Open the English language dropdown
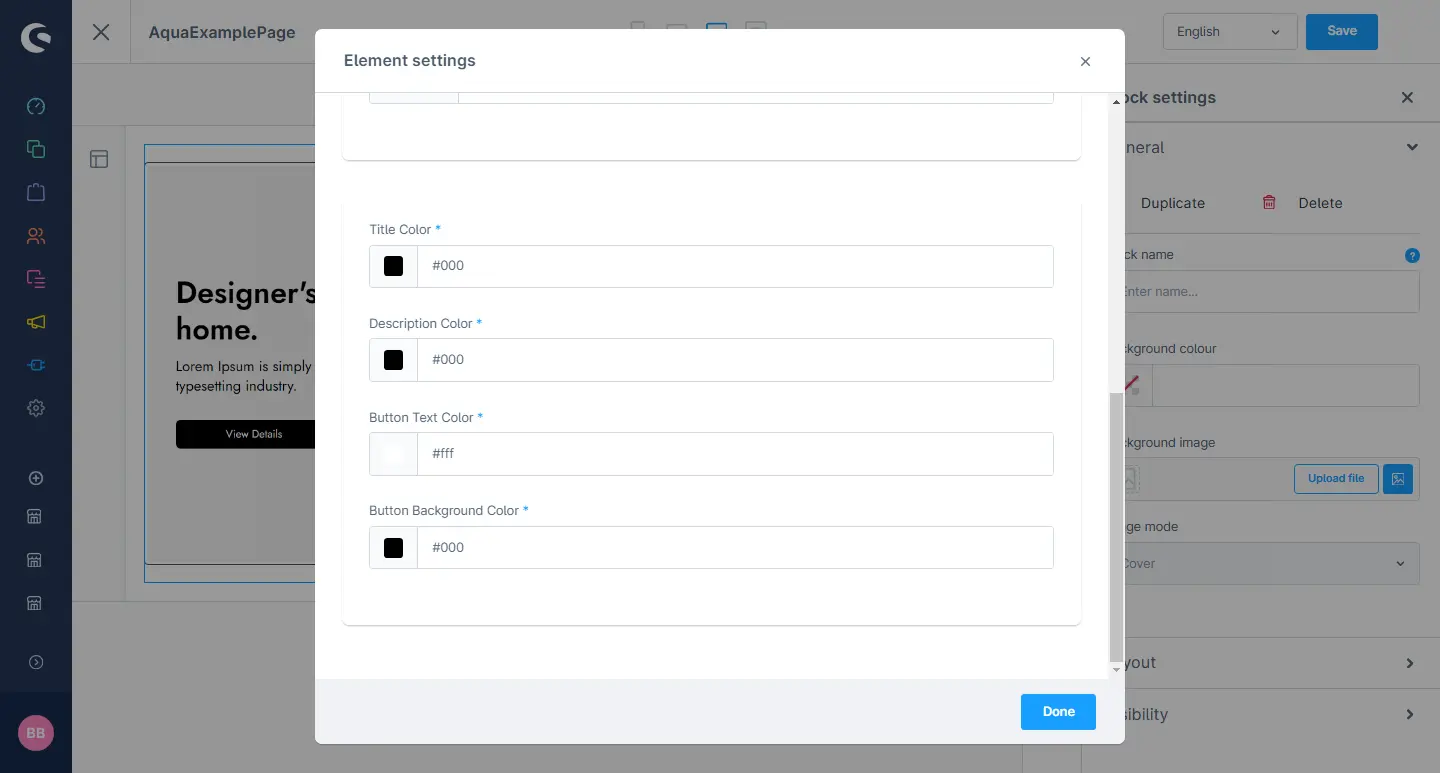The image size is (1440, 773). tap(1229, 32)
